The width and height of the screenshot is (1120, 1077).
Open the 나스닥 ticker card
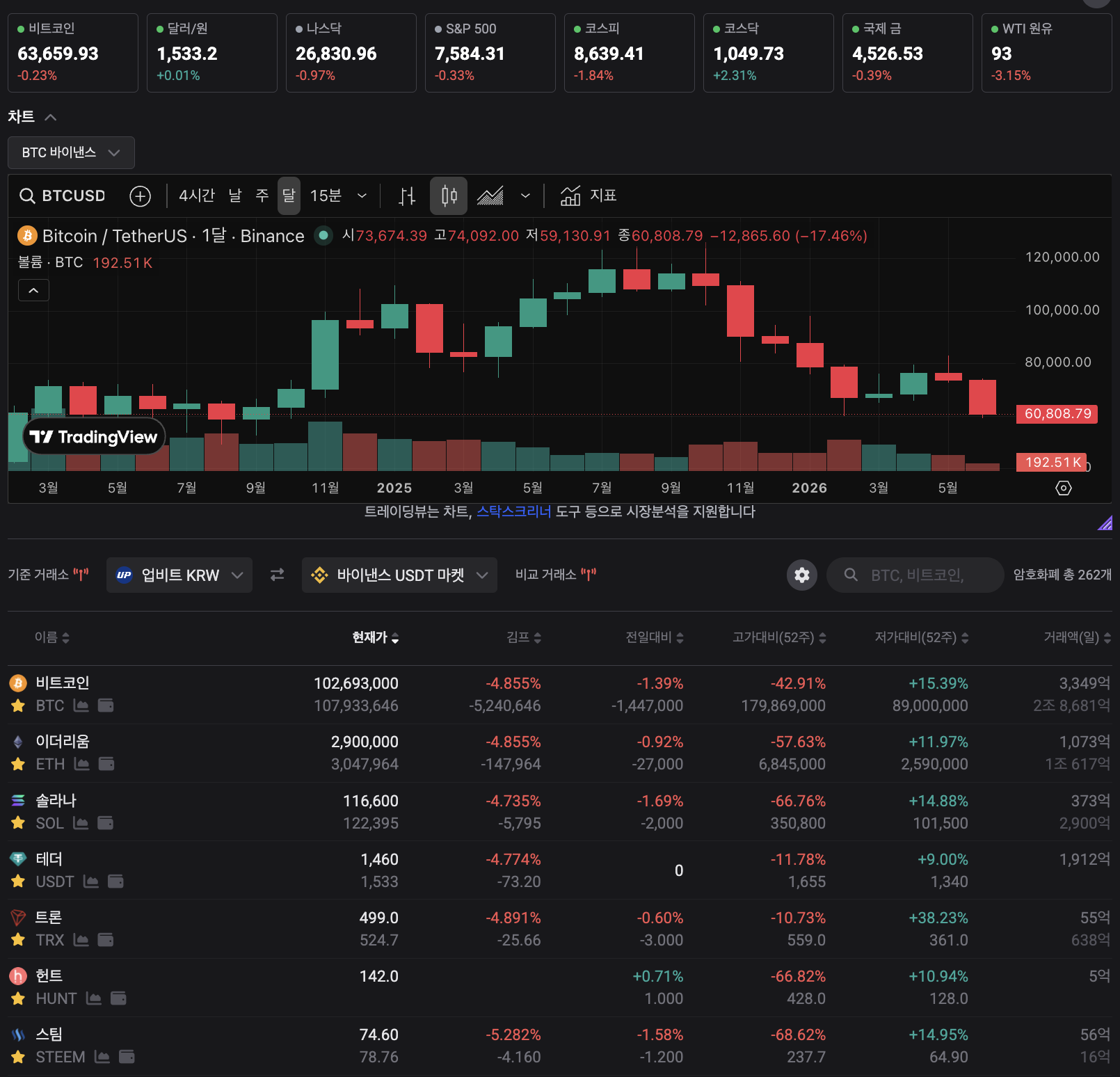tap(351, 53)
